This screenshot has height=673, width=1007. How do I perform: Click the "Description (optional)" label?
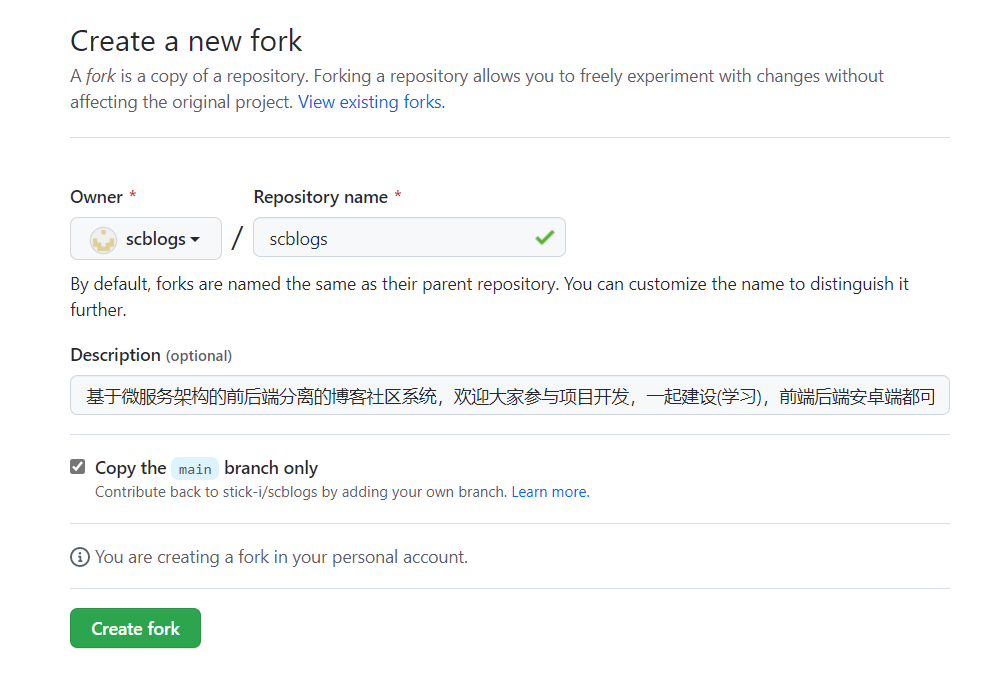151,355
